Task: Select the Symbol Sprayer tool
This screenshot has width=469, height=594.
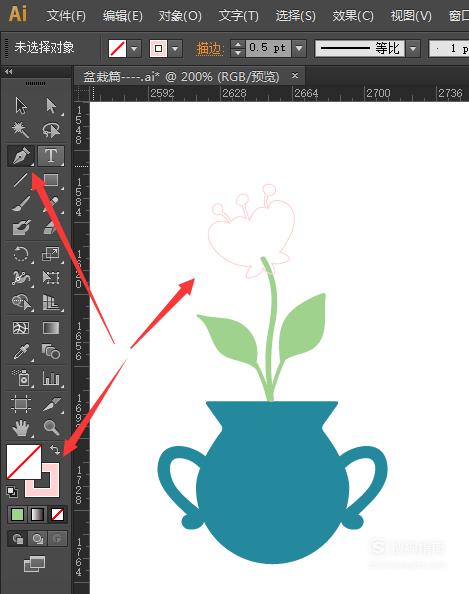Action: pyautogui.click(x=21, y=378)
